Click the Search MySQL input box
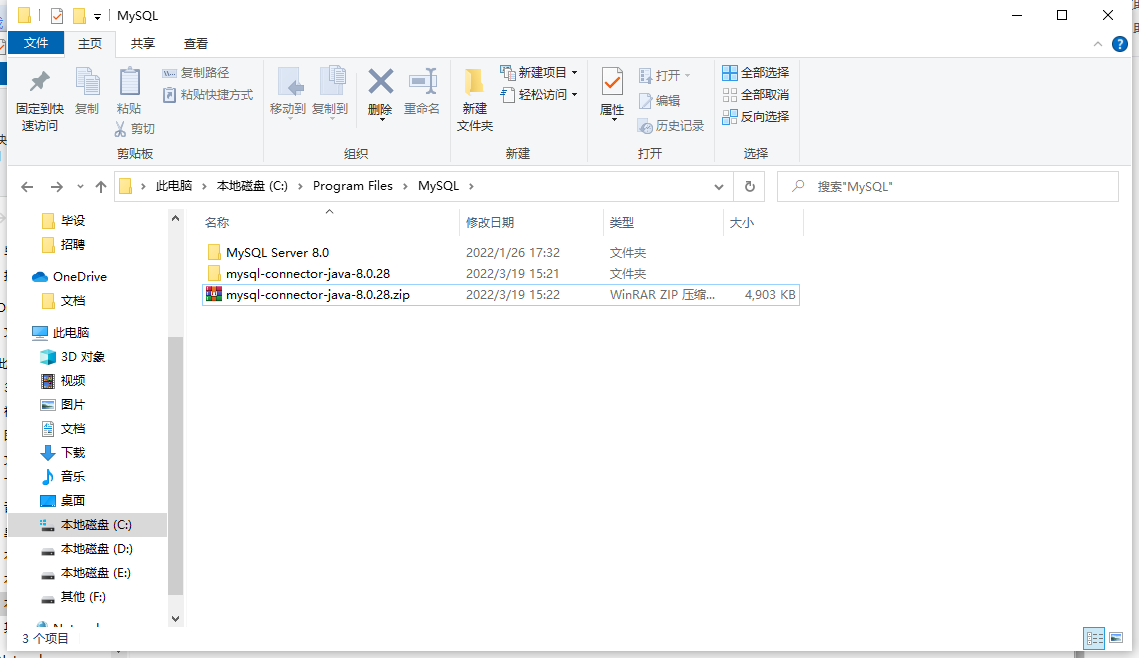This screenshot has height=658, width=1139. (948, 187)
